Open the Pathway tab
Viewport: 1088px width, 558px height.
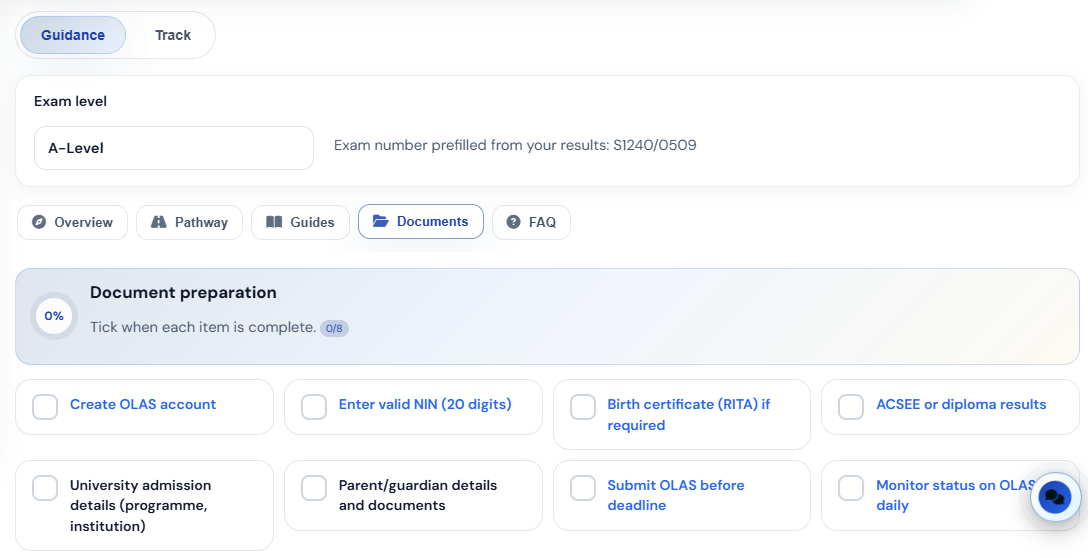[x=189, y=223]
